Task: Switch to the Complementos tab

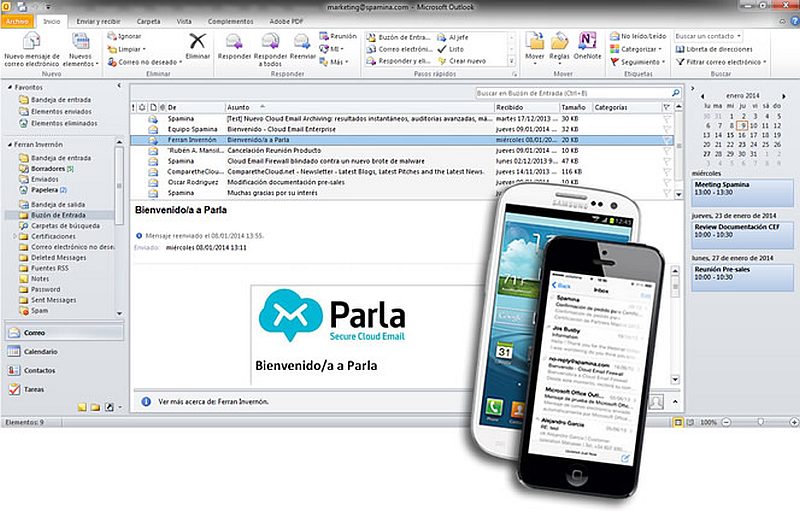Action: click(230, 21)
